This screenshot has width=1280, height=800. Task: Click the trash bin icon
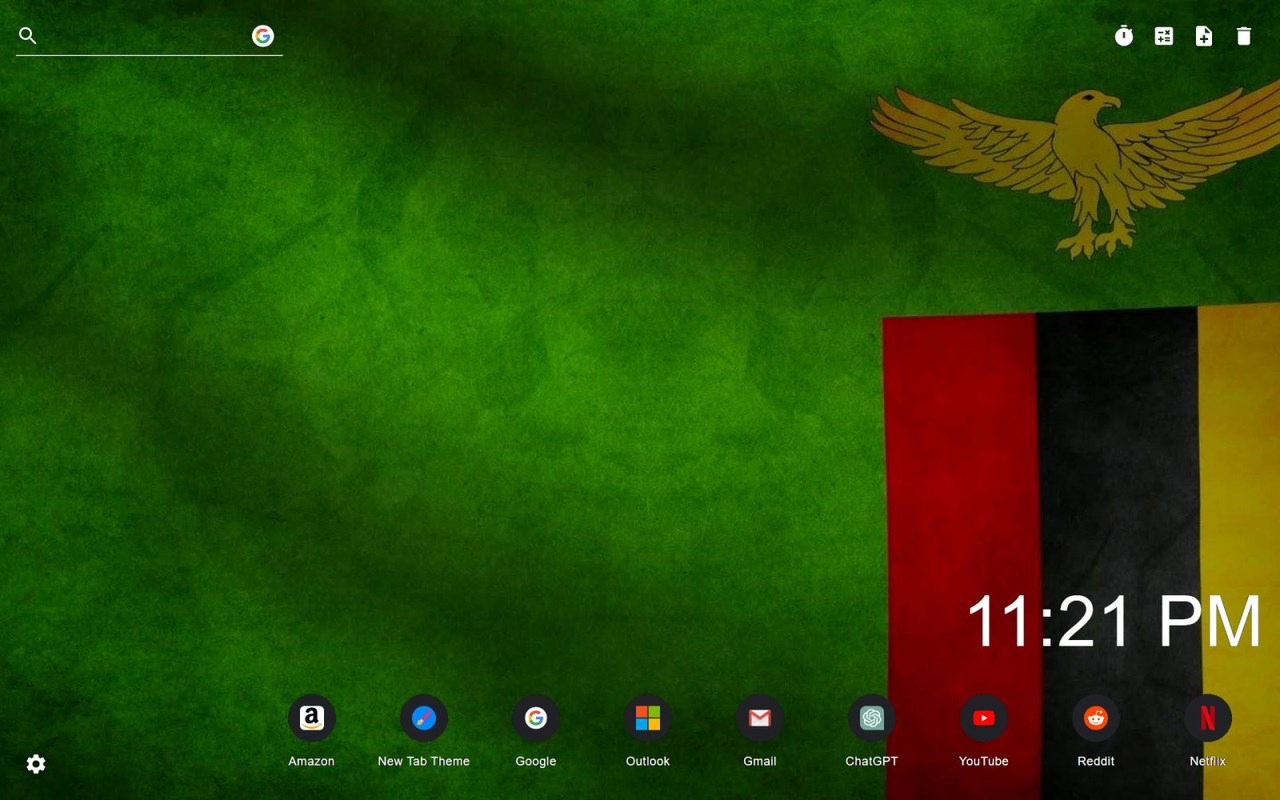point(1244,36)
